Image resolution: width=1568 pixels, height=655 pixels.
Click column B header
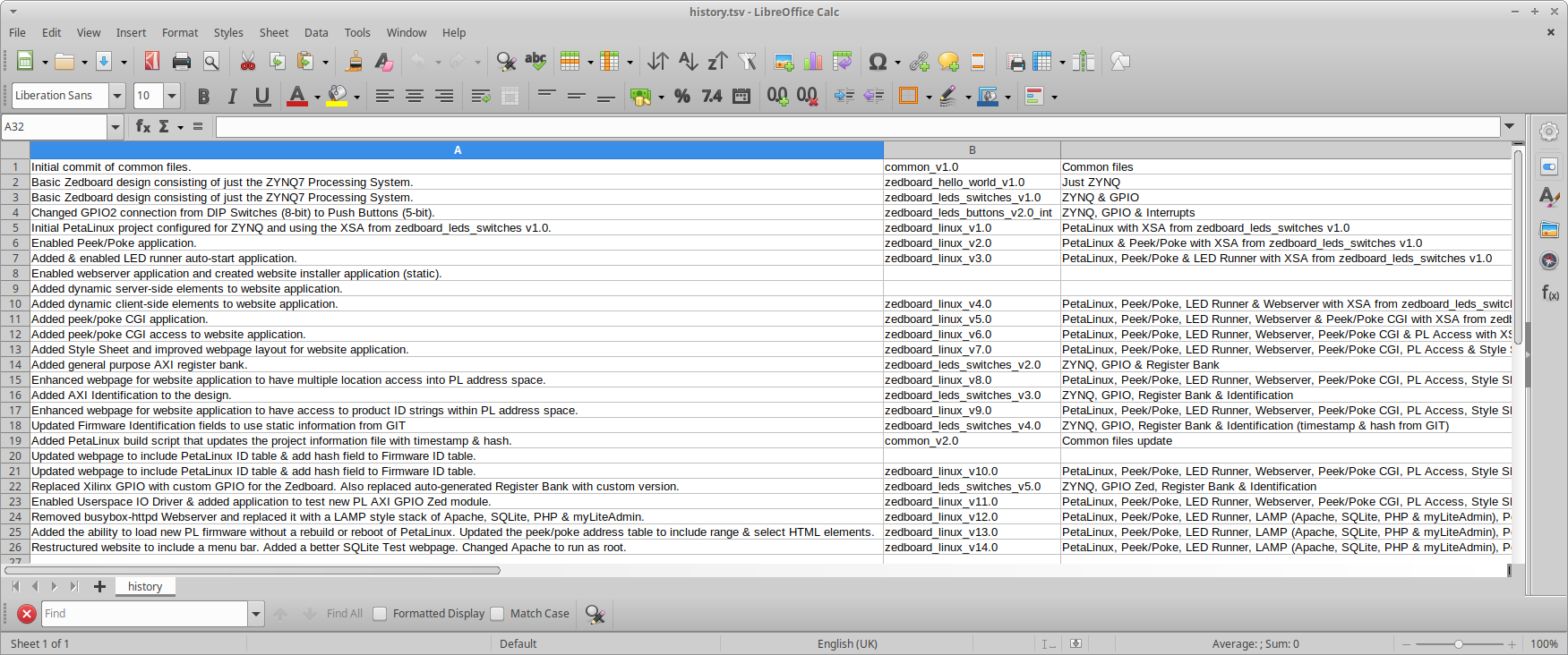pos(972,150)
